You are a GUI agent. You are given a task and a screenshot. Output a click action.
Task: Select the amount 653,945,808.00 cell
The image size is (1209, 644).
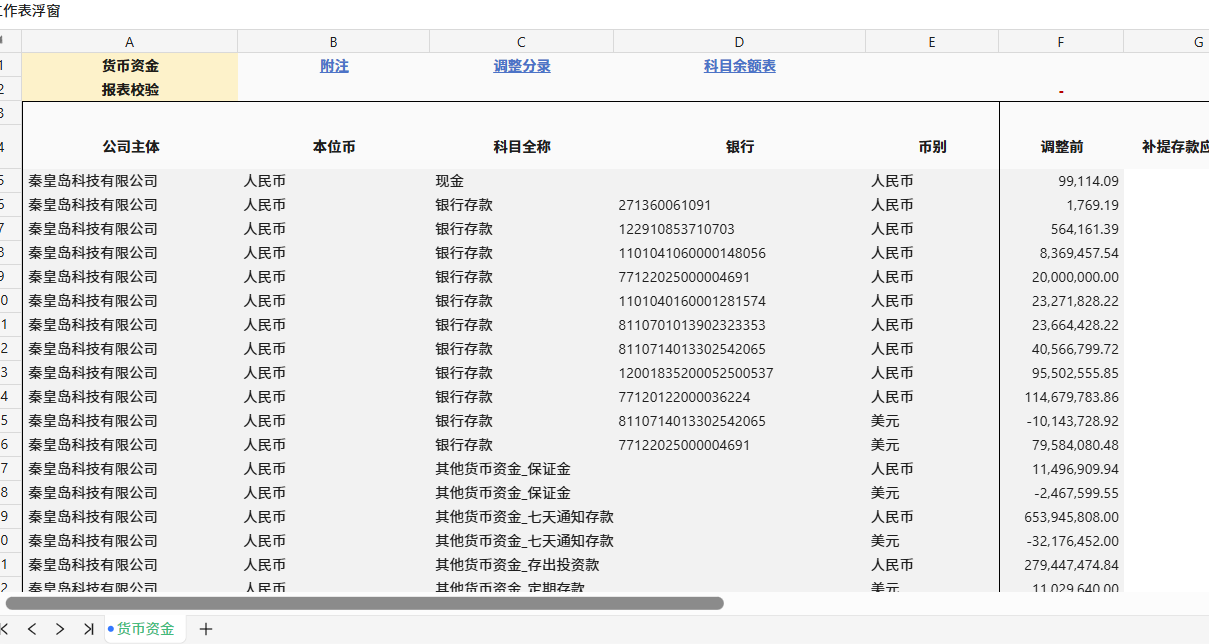tap(1061, 517)
